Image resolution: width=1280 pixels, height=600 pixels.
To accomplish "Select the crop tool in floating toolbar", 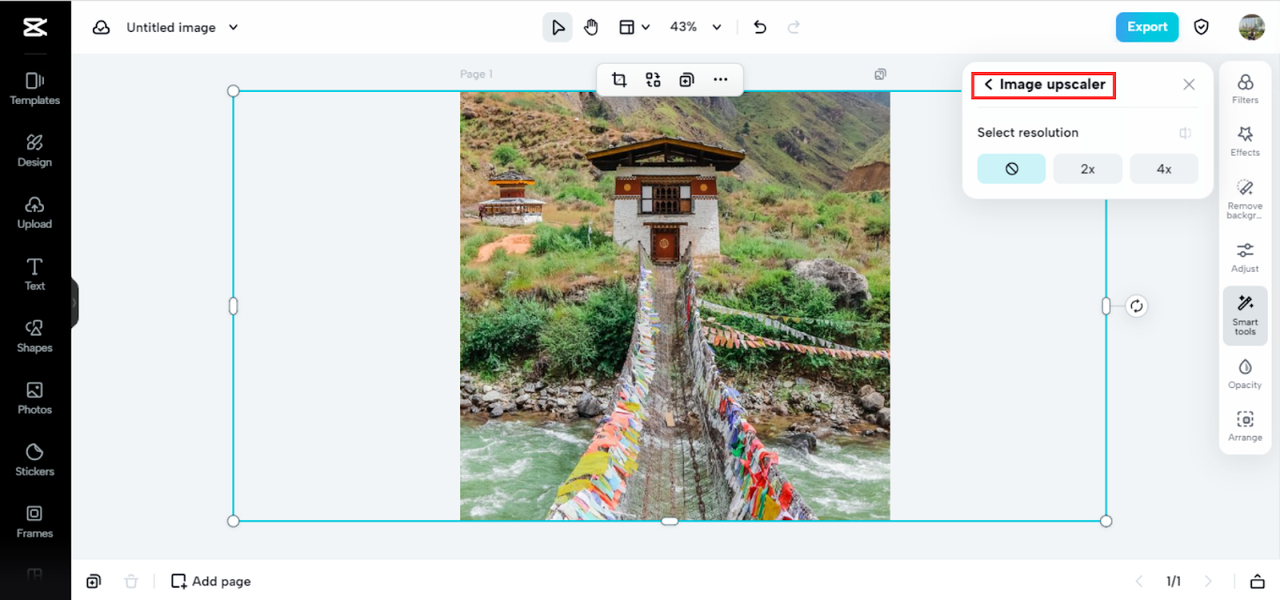I will point(619,80).
